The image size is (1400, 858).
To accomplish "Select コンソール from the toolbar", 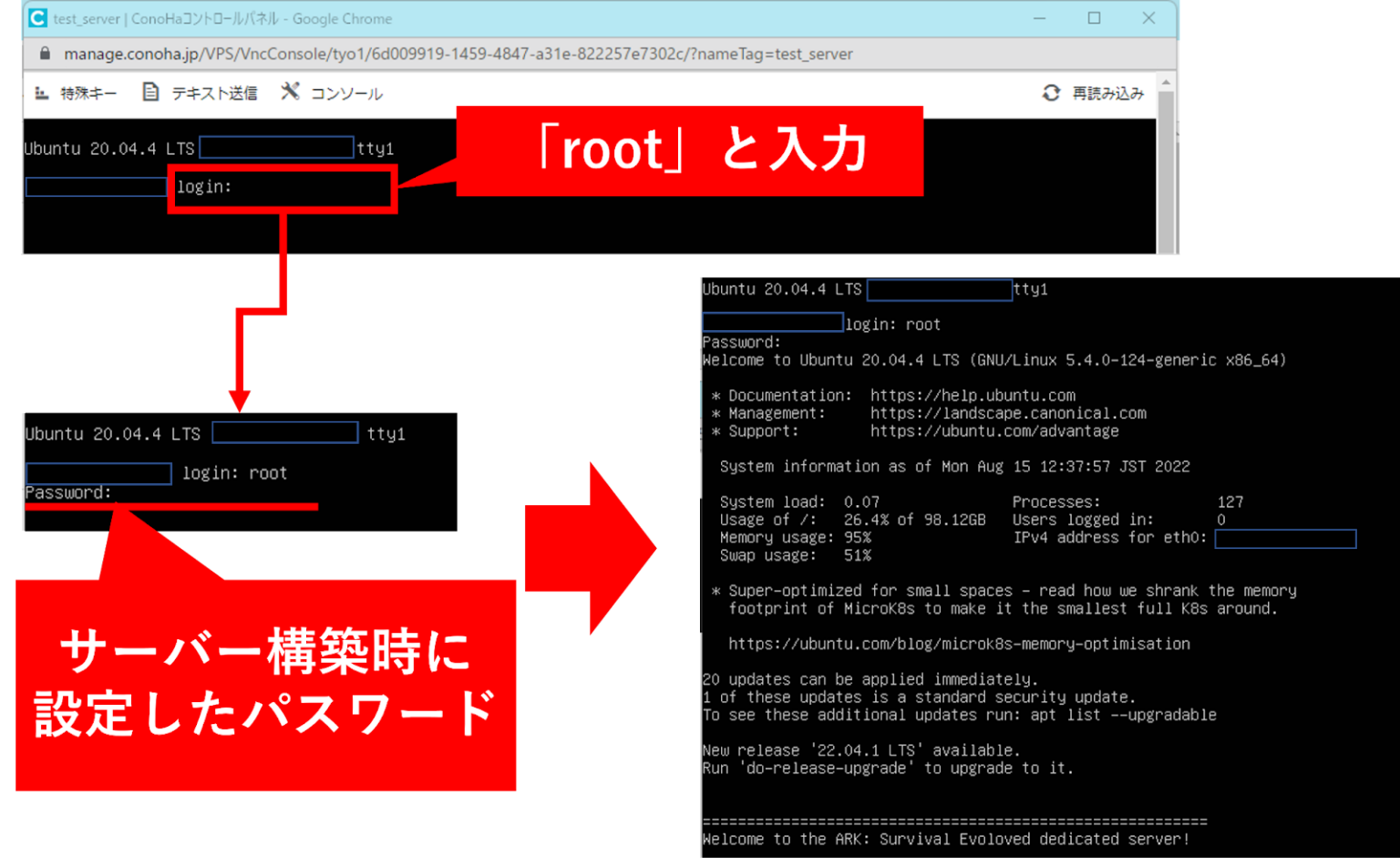I will point(346,92).
